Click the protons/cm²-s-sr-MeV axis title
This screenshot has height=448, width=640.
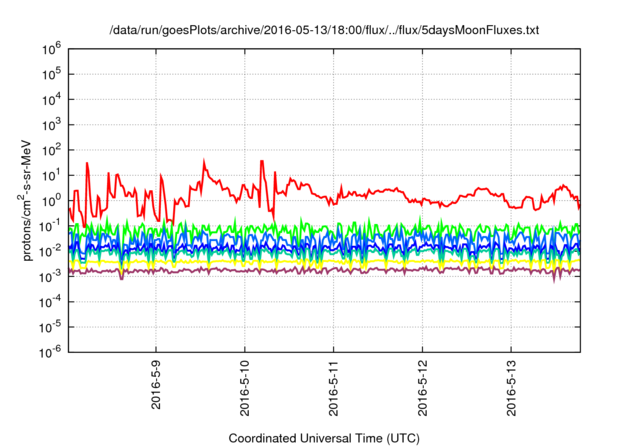[26, 200]
